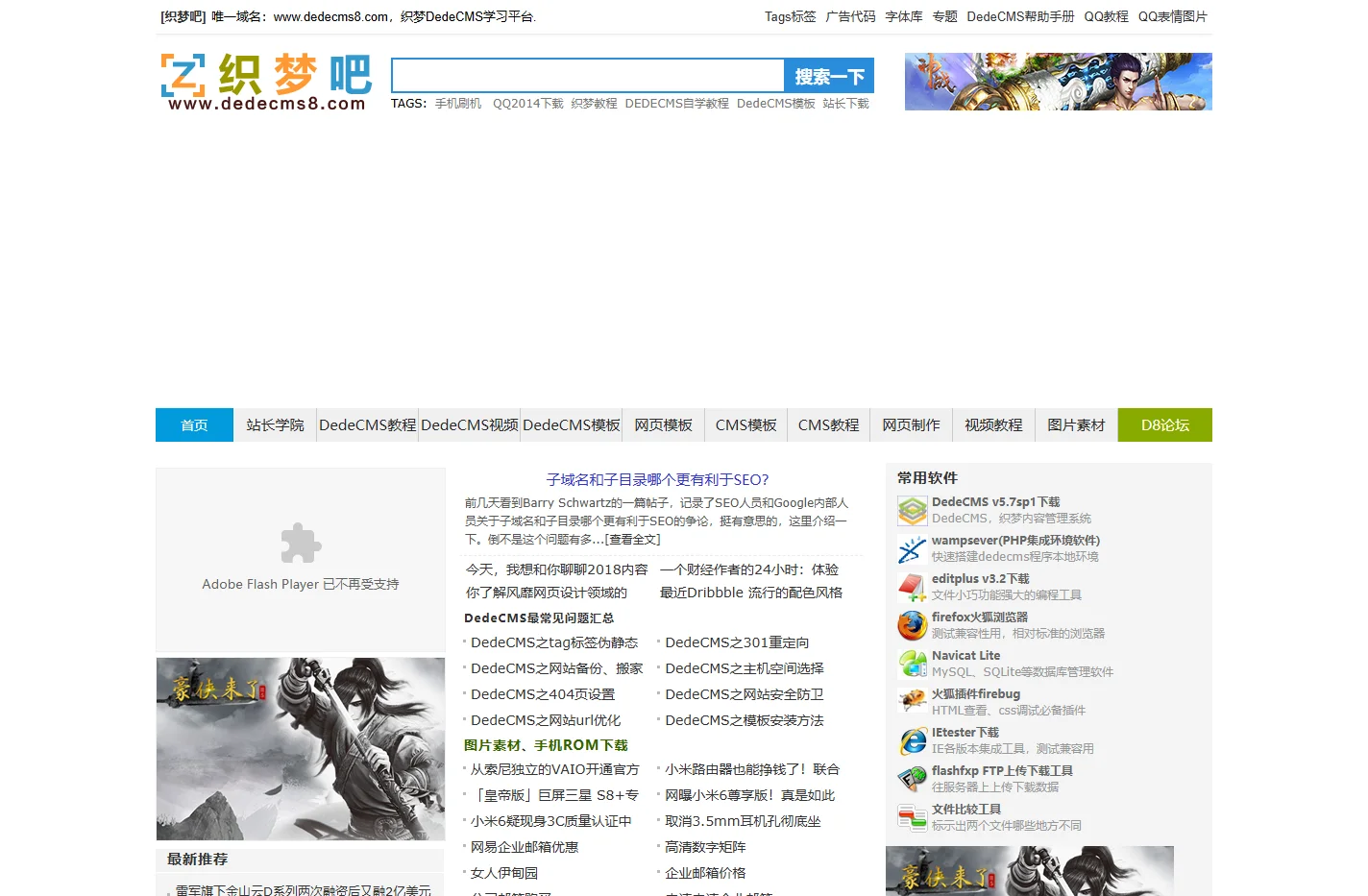Open the flashfxp FTP上传下载工具 title link
The image size is (1368, 896).
point(1002,771)
